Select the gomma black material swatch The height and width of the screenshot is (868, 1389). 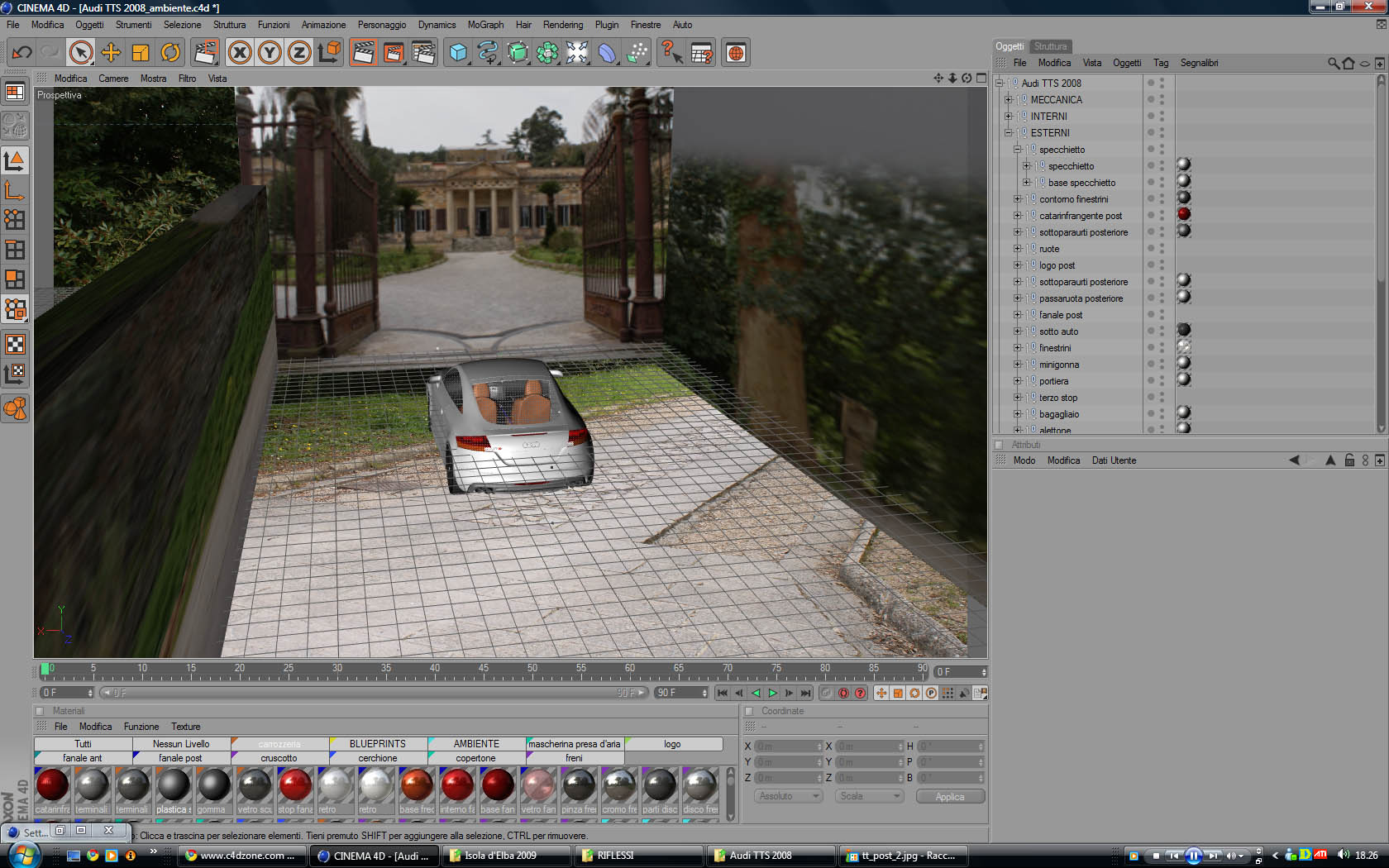click(213, 785)
